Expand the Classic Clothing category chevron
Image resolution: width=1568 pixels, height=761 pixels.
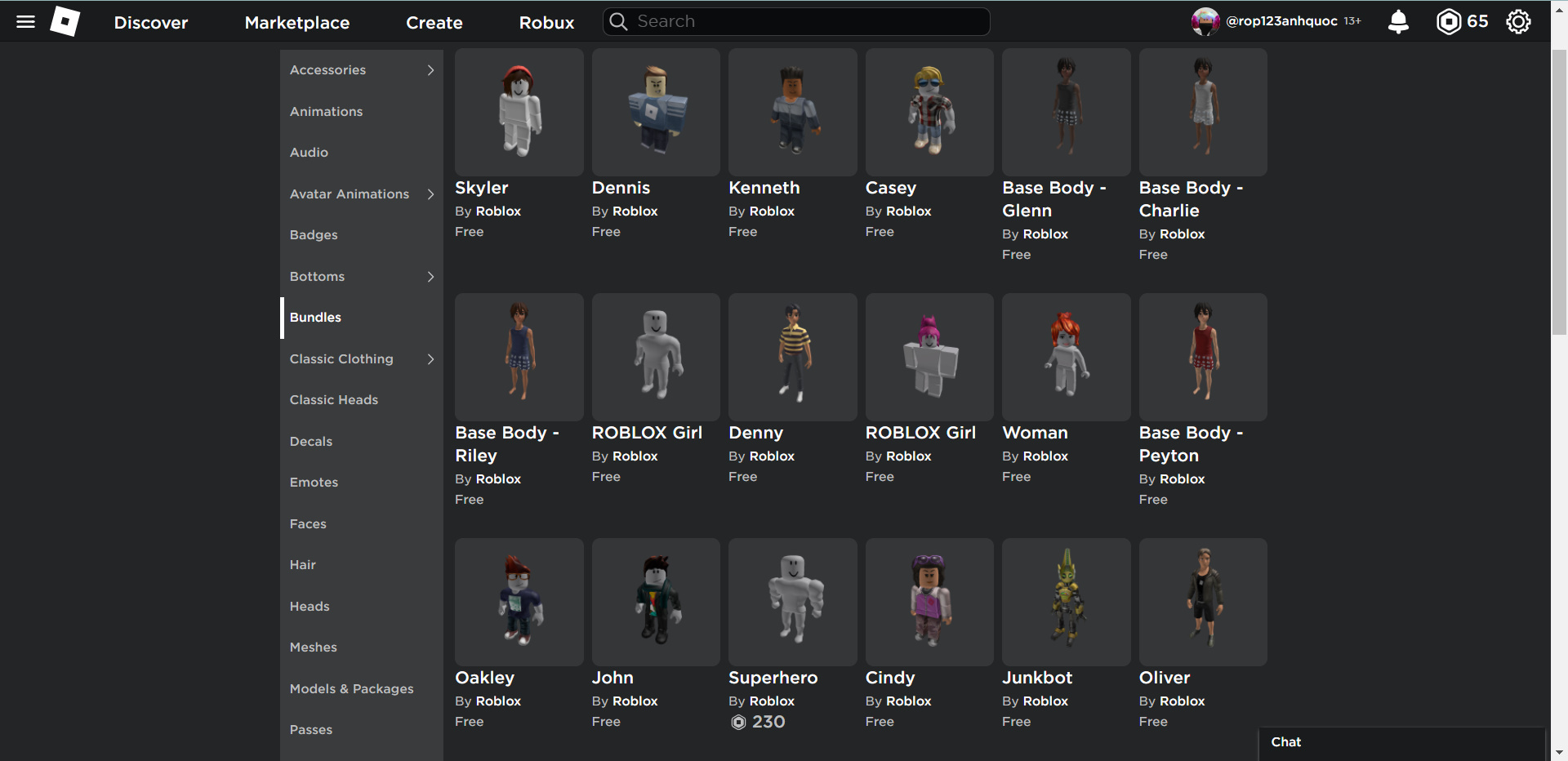click(430, 359)
